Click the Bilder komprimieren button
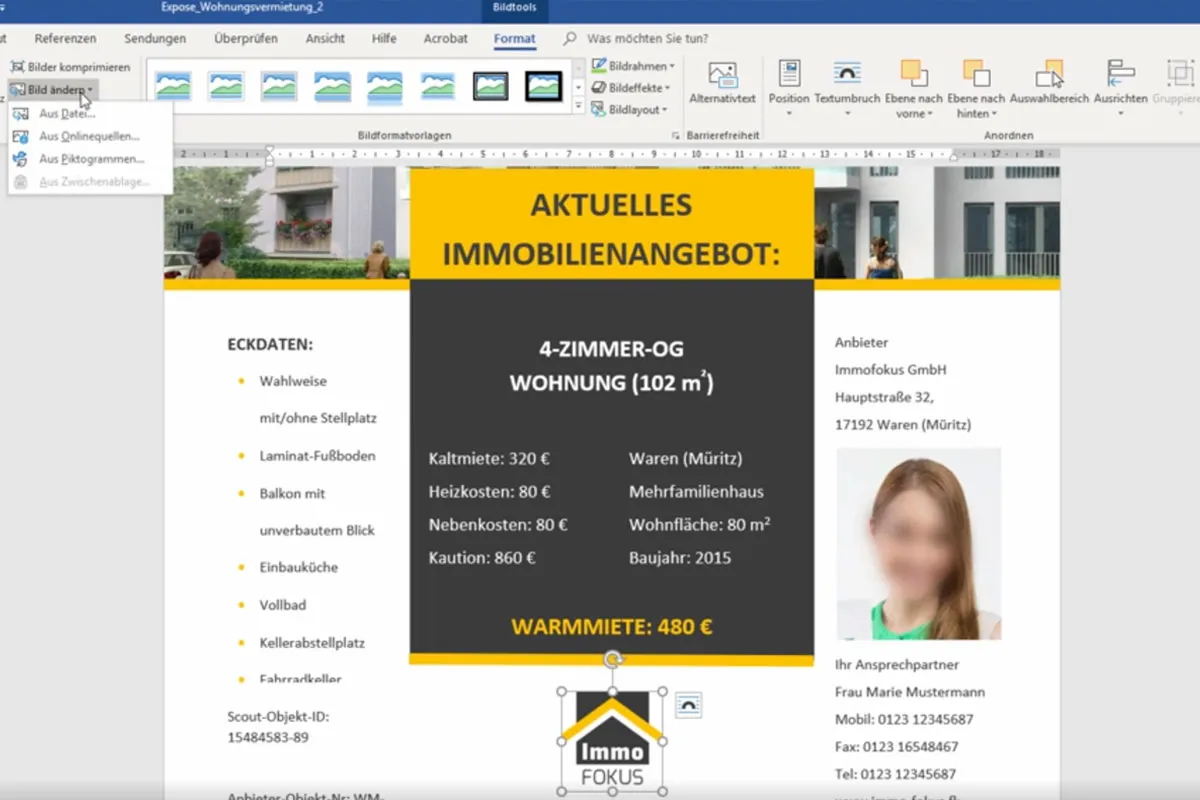Viewport: 1200px width, 800px height. pos(70,67)
